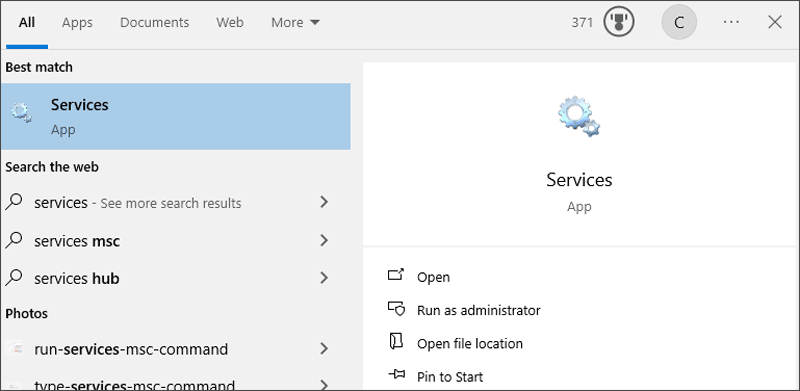Screen dimensions: 800x391
Task: Click the Open file location icon
Action: point(396,342)
